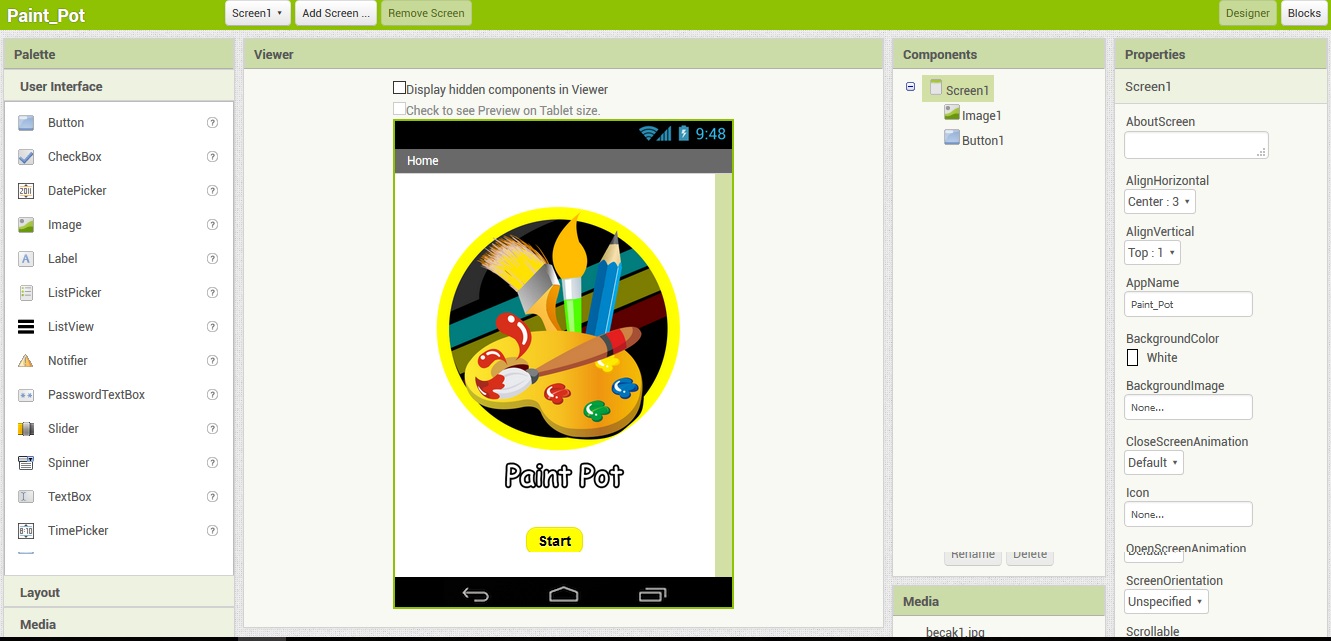Select the Label component in the Palette

click(62, 258)
